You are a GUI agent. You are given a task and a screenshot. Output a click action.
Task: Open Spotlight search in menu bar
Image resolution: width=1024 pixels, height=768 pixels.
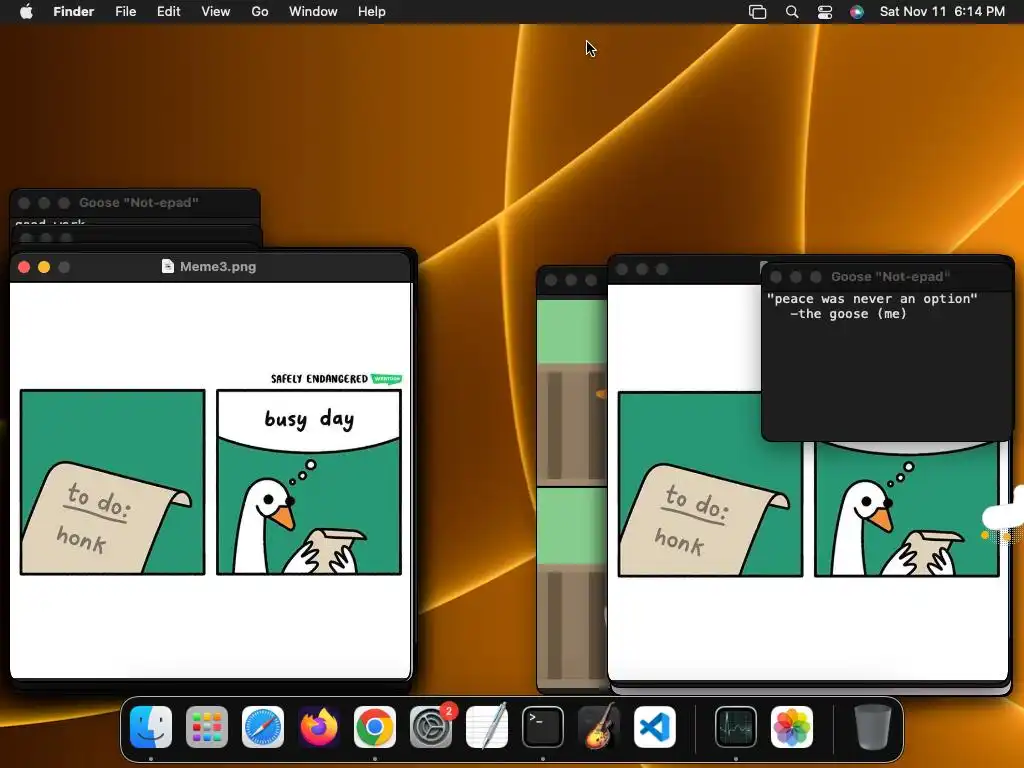tap(792, 12)
